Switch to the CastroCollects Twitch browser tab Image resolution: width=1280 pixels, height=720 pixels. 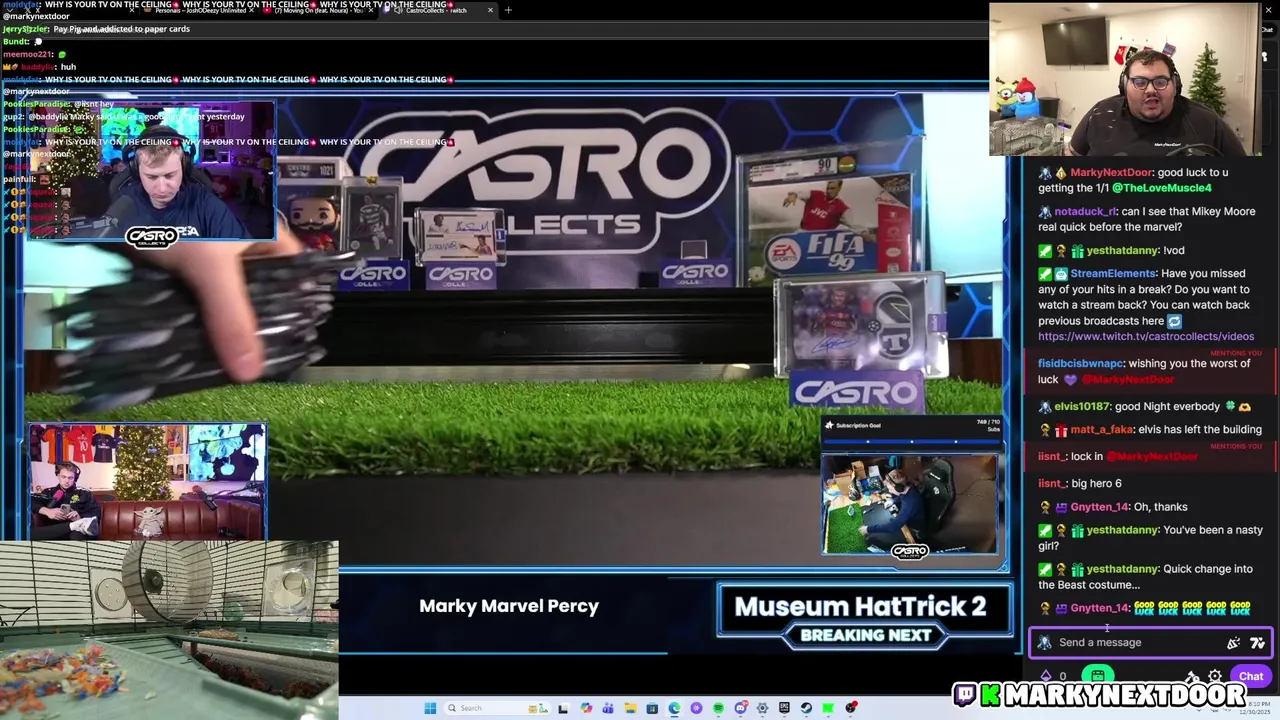coord(436,10)
